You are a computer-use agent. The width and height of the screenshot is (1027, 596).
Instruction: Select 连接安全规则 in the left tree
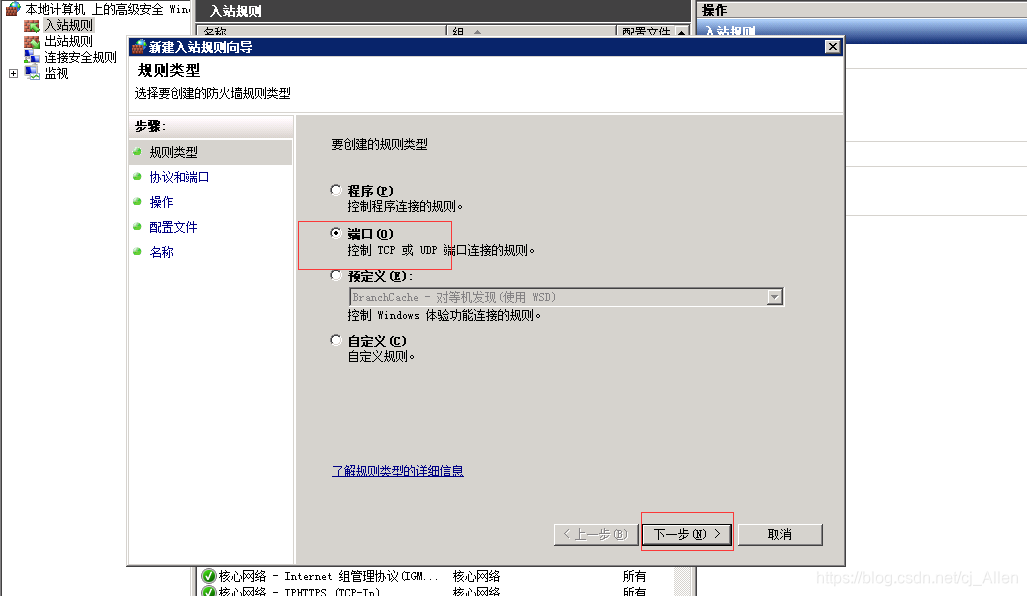click(x=81, y=57)
